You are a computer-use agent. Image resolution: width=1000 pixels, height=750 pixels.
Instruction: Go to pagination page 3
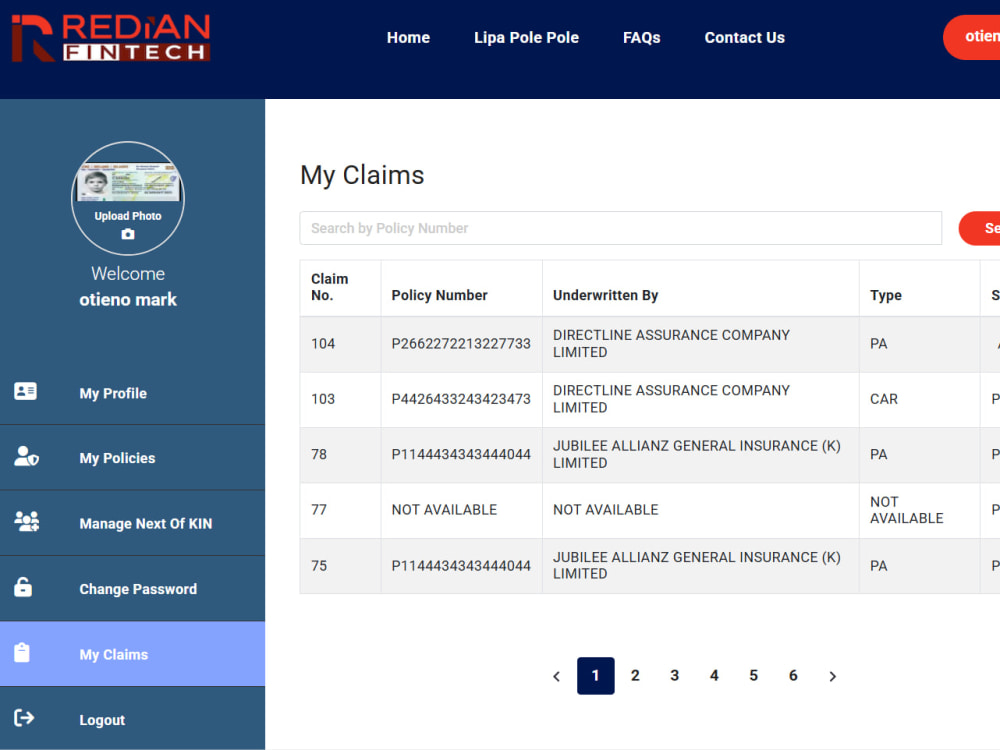(x=675, y=675)
